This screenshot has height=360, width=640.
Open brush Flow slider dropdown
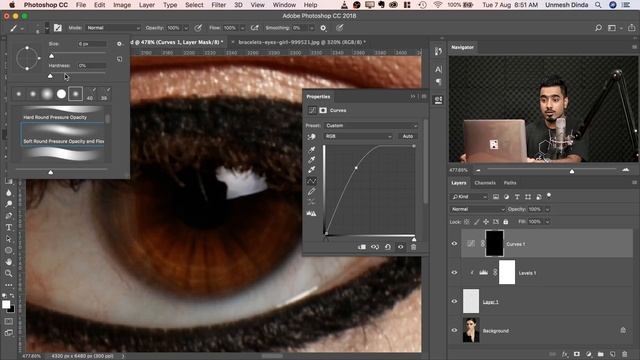(242, 28)
